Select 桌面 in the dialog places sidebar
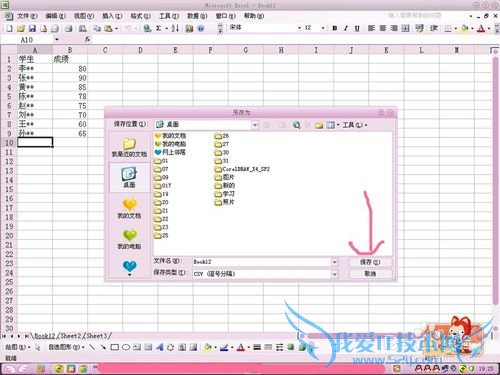This screenshot has width=500, height=375. click(129, 177)
